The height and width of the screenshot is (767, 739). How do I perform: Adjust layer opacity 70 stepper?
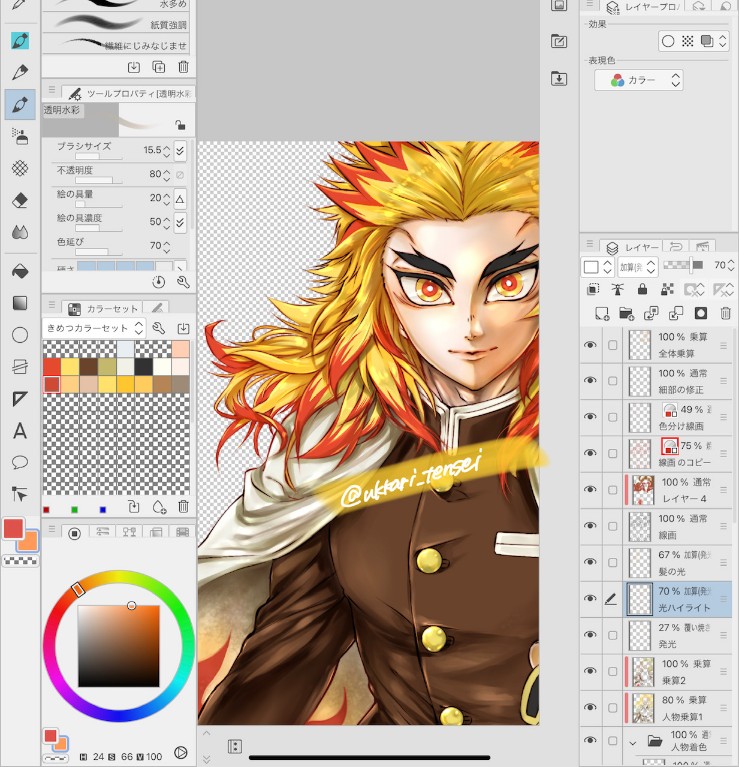click(x=731, y=266)
